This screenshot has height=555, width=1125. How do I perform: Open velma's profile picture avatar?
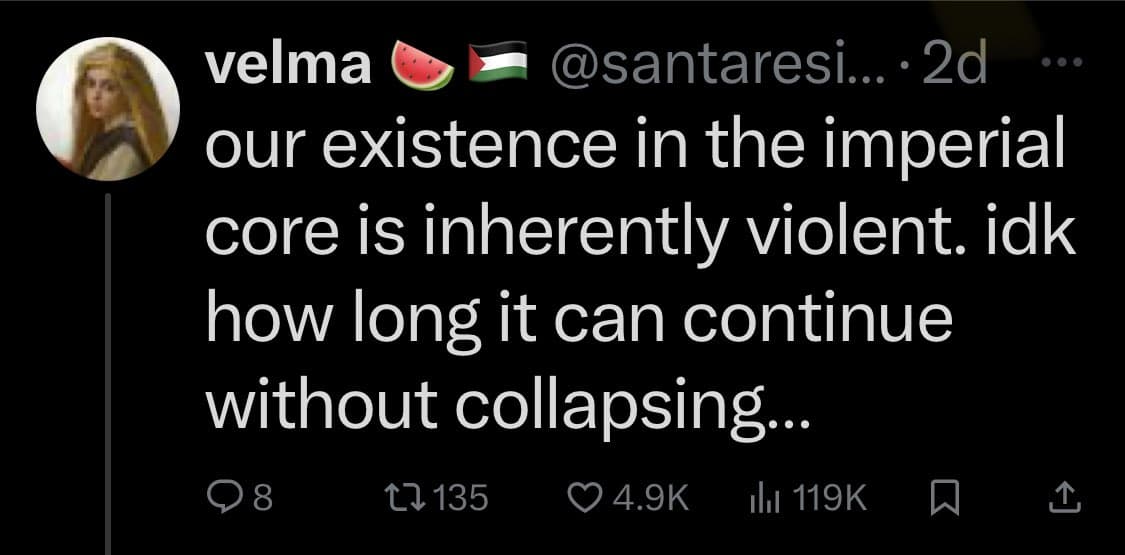(107, 112)
